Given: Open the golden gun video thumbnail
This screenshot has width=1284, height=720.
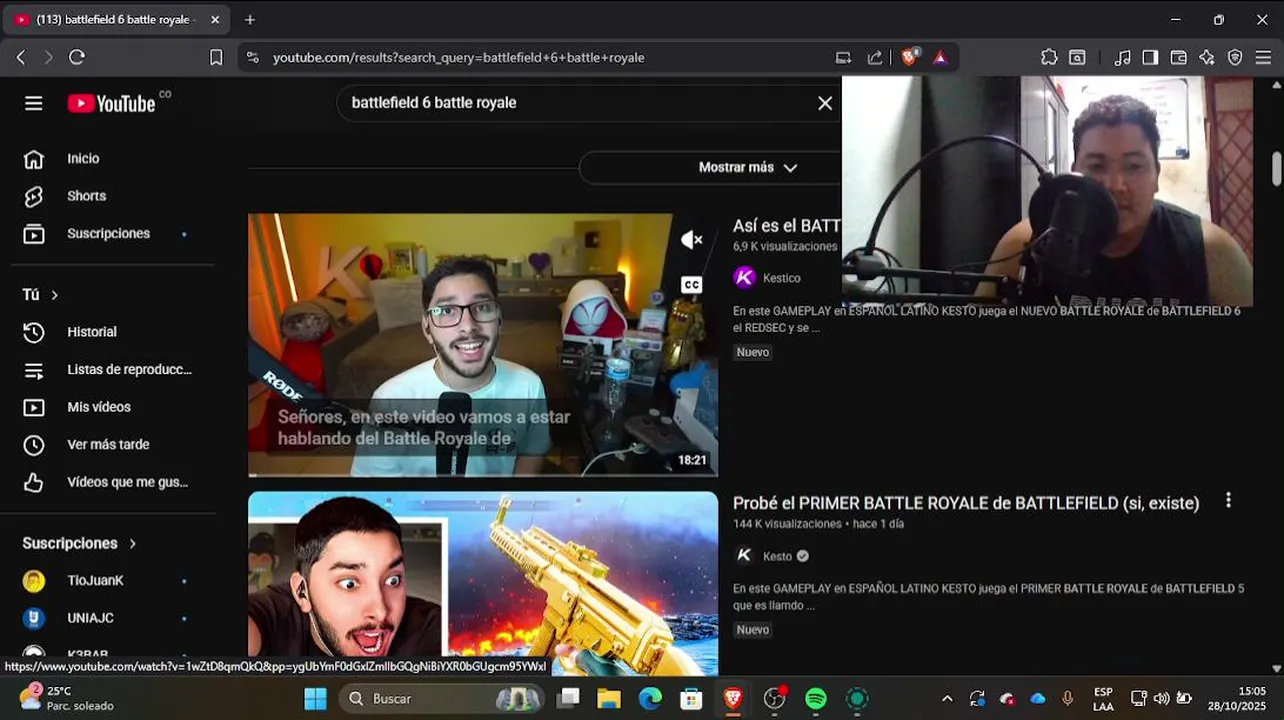Looking at the screenshot, I should (483, 583).
